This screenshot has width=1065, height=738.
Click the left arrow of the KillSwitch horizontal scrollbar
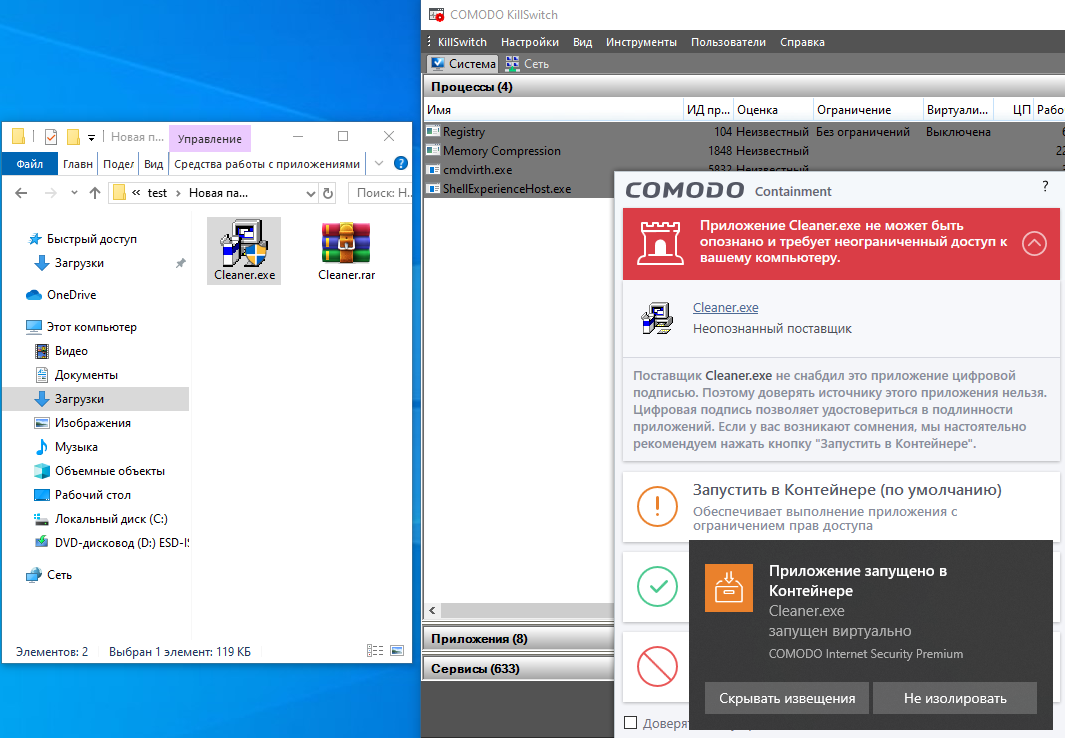click(432, 610)
